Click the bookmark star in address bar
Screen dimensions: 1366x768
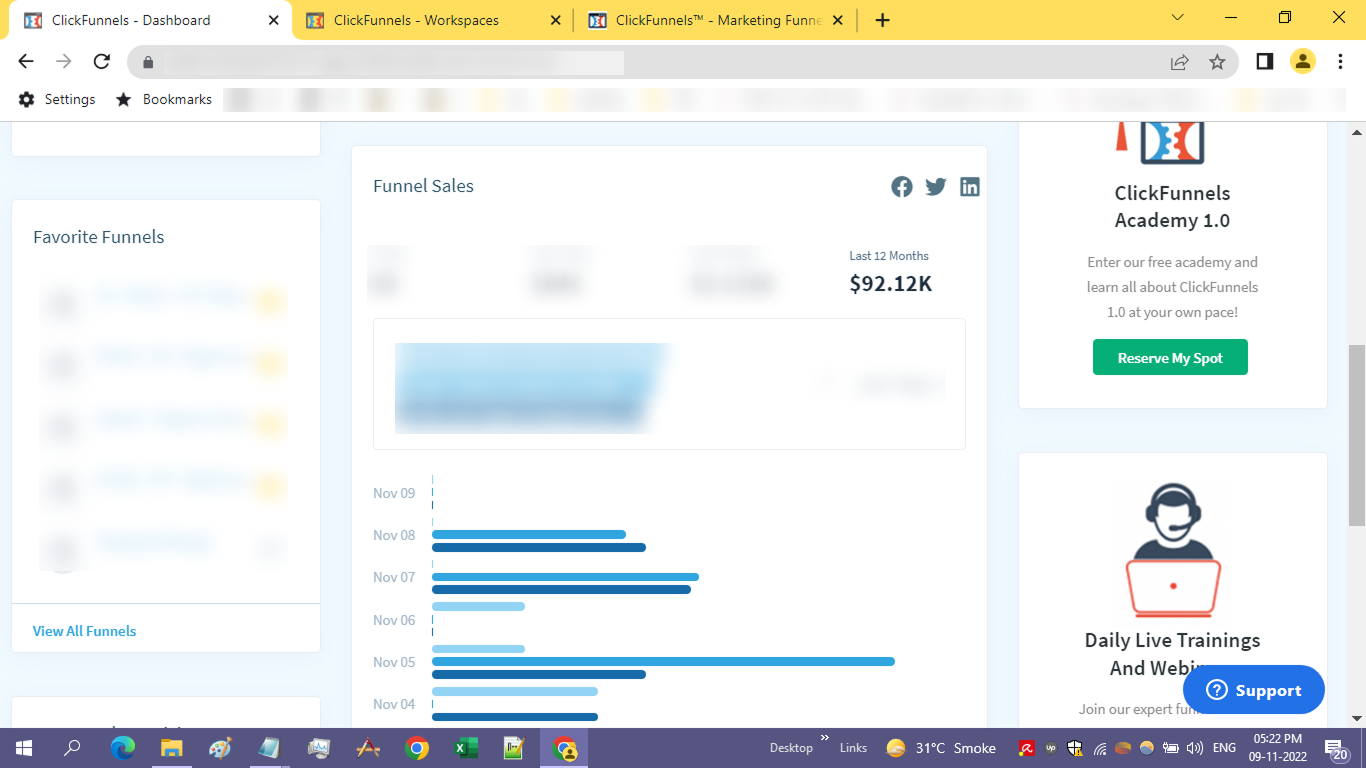(x=1217, y=62)
